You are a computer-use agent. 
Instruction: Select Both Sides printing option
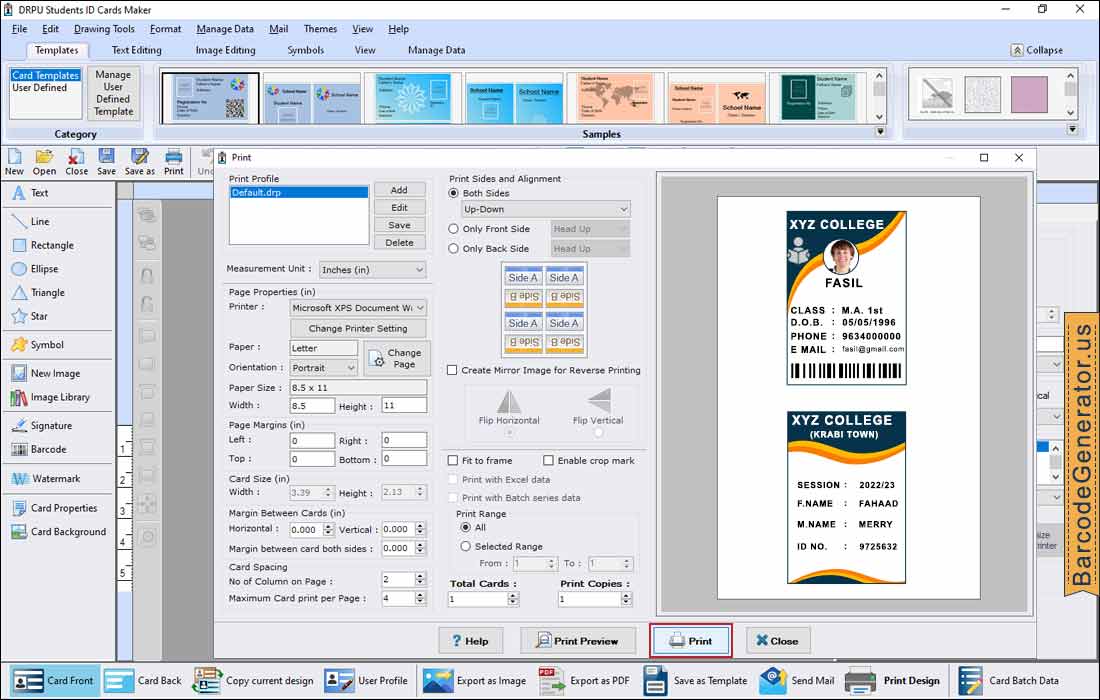[x=453, y=193]
